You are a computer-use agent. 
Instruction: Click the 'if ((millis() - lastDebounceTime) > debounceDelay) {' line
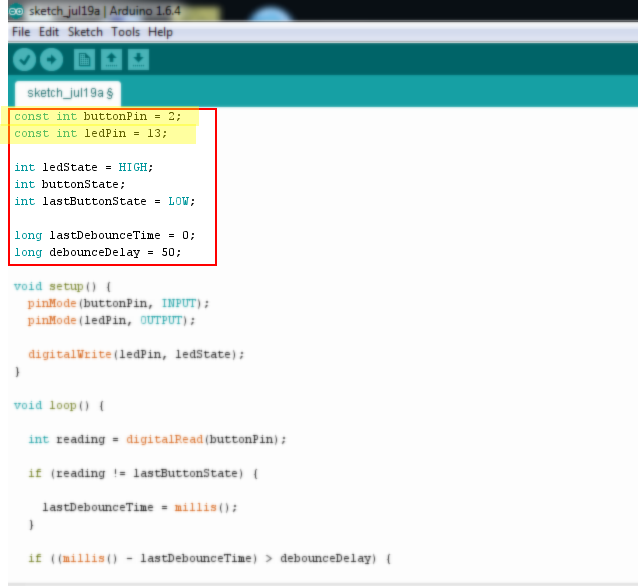210,558
